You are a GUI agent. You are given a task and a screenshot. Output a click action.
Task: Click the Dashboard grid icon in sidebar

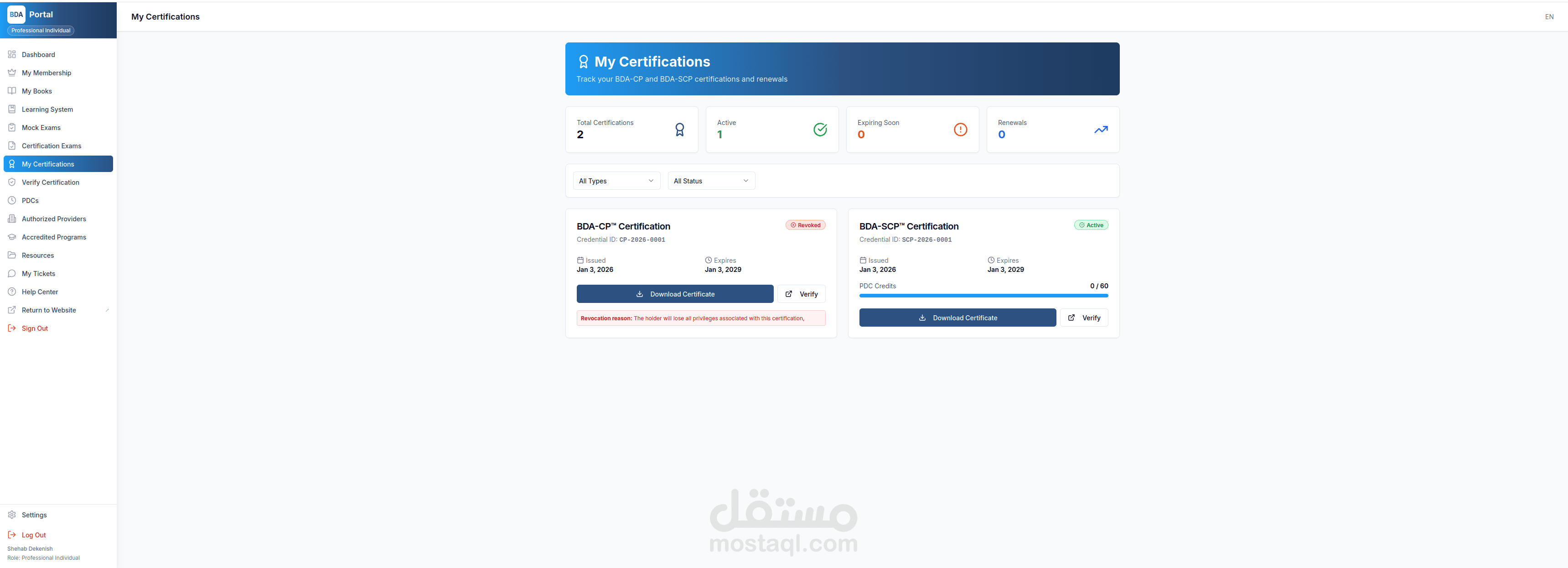(x=11, y=55)
